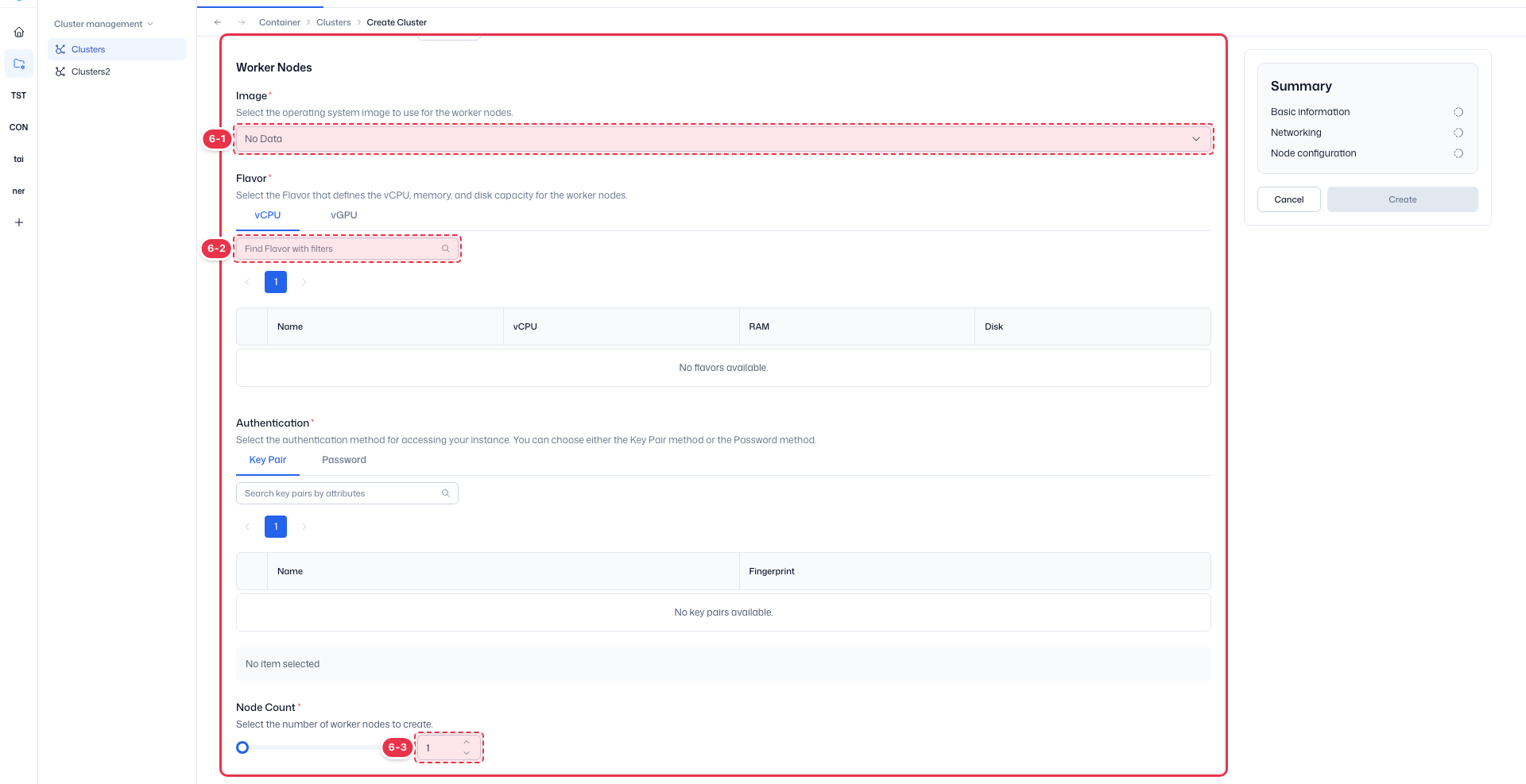1526x784 pixels.
Task: Open the Clusters breadcrumb link
Action: [334, 22]
